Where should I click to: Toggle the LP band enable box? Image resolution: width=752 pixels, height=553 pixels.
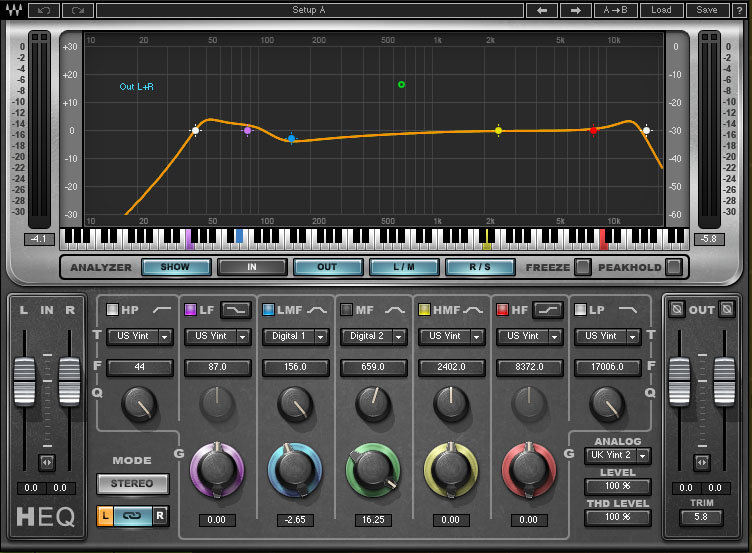580,310
